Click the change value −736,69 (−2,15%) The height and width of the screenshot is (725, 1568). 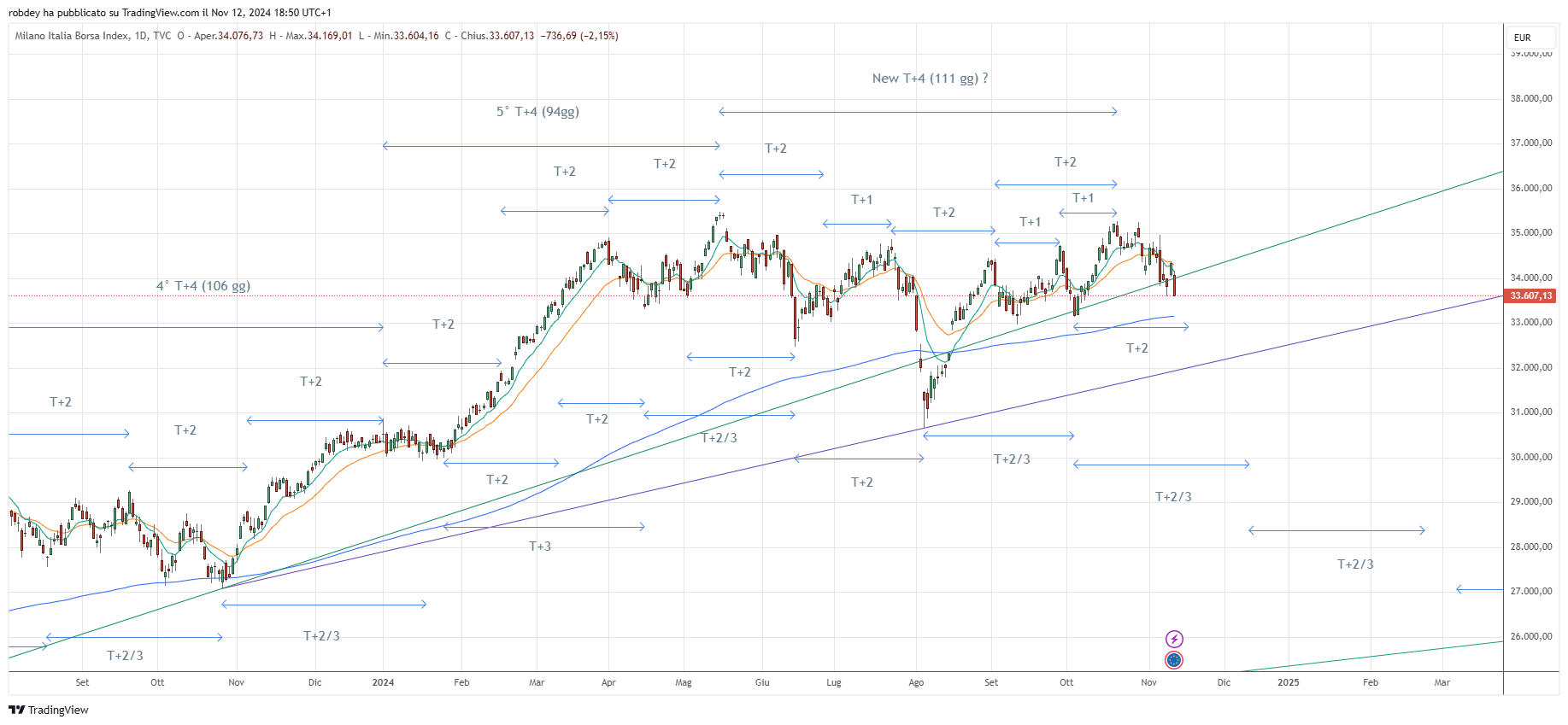[579, 36]
